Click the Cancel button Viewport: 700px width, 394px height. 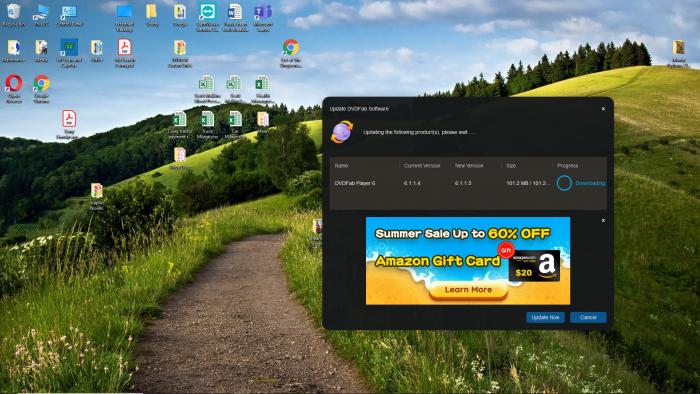coord(588,317)
